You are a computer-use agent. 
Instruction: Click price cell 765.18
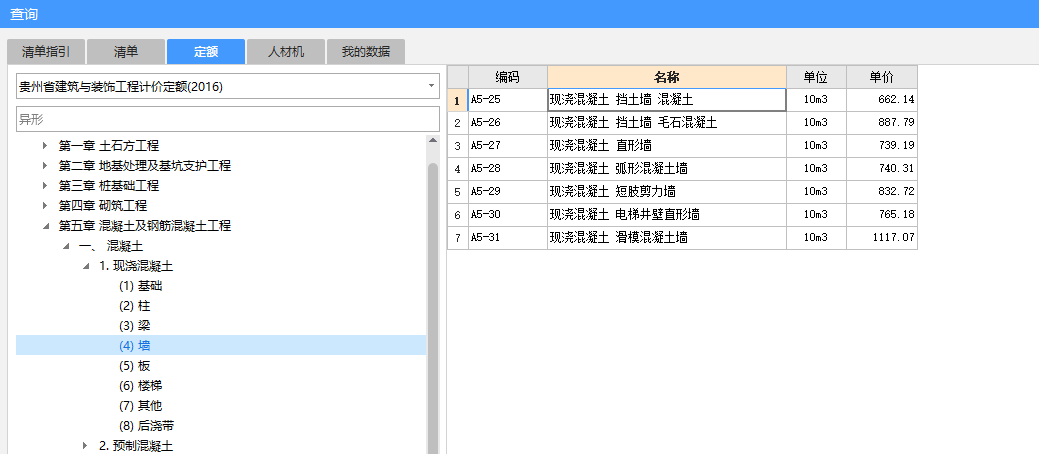tap(882, 215)
